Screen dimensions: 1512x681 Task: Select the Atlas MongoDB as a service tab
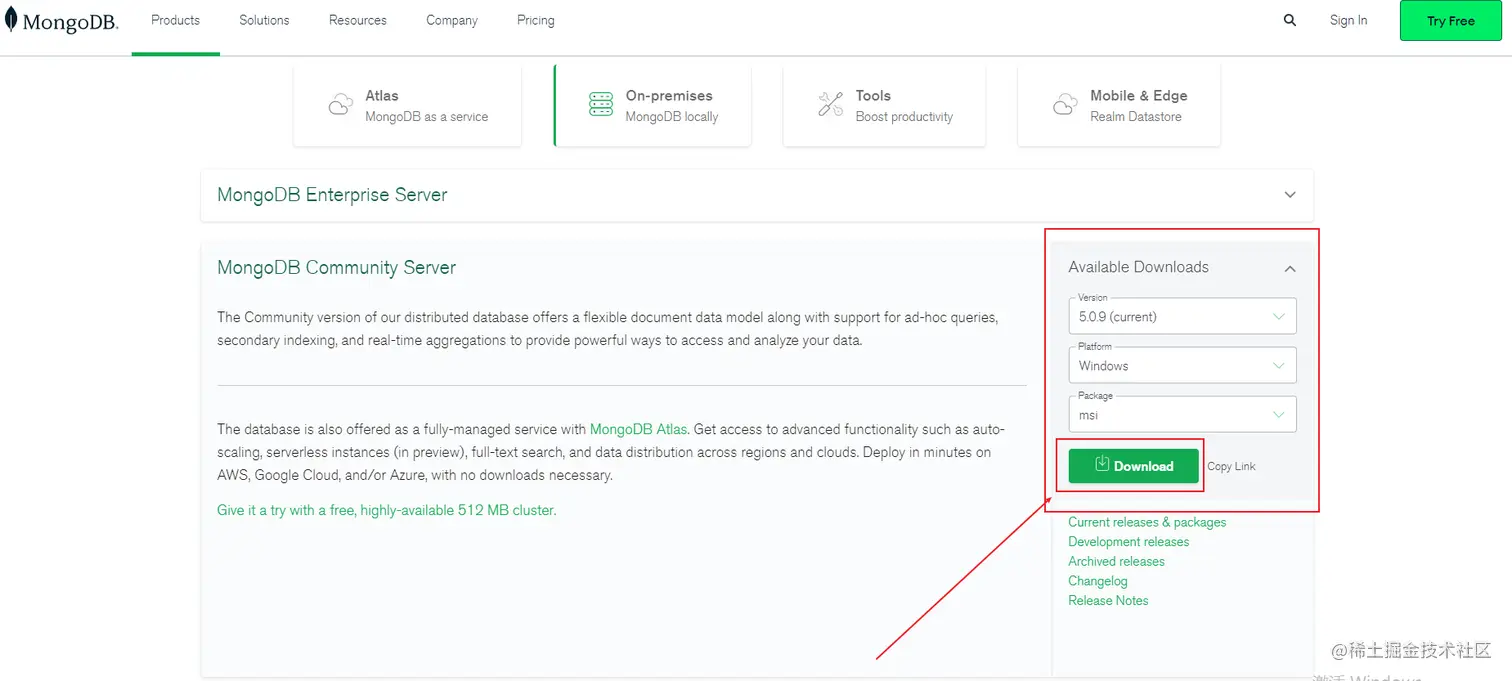408,105
